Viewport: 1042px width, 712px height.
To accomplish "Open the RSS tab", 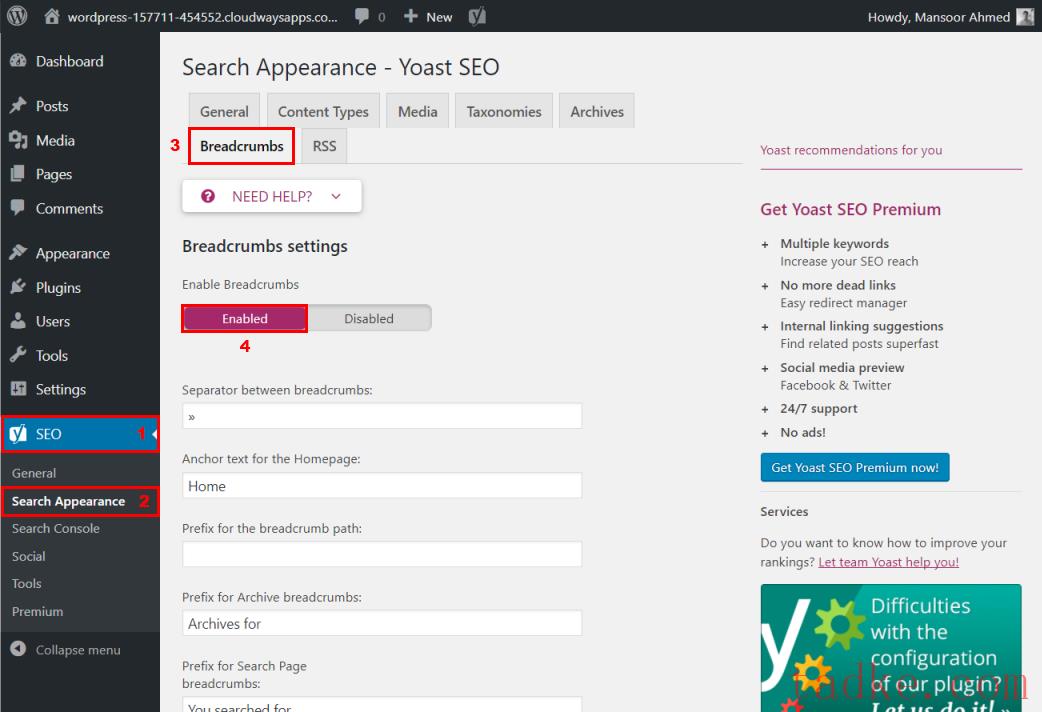I will (324, 146).
